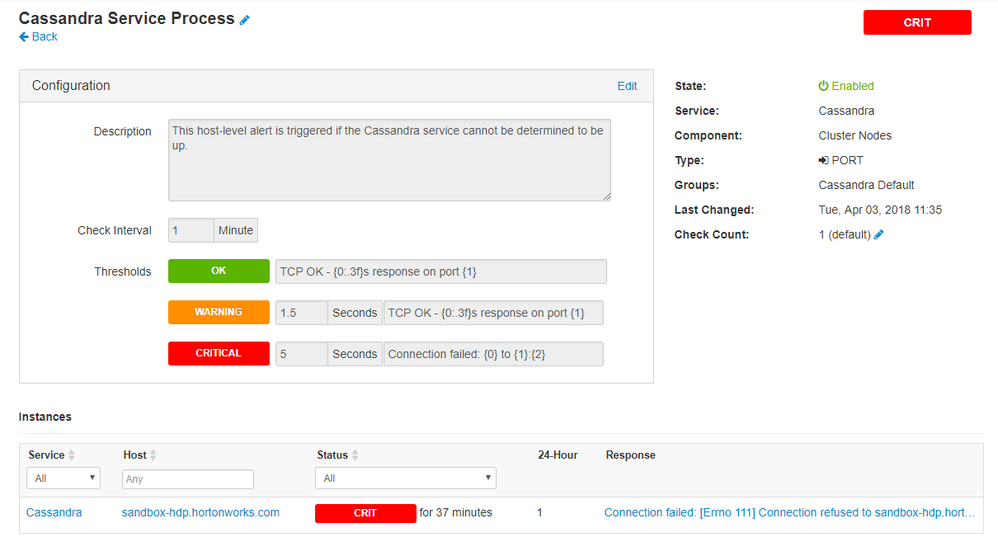Screen dimensions: 998x538
Task: Click the Cassandra Default group value
Action: 866,185
